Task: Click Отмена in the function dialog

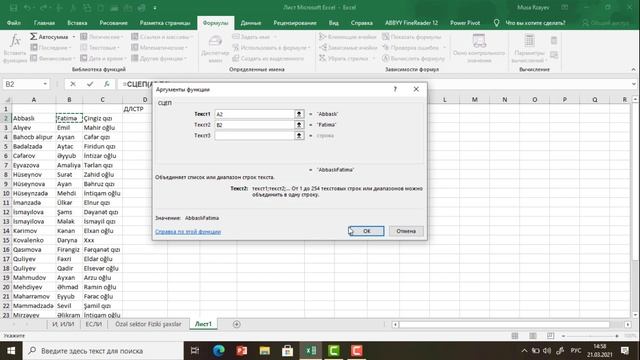Action: pyautogui.click(x=406, y=231)
